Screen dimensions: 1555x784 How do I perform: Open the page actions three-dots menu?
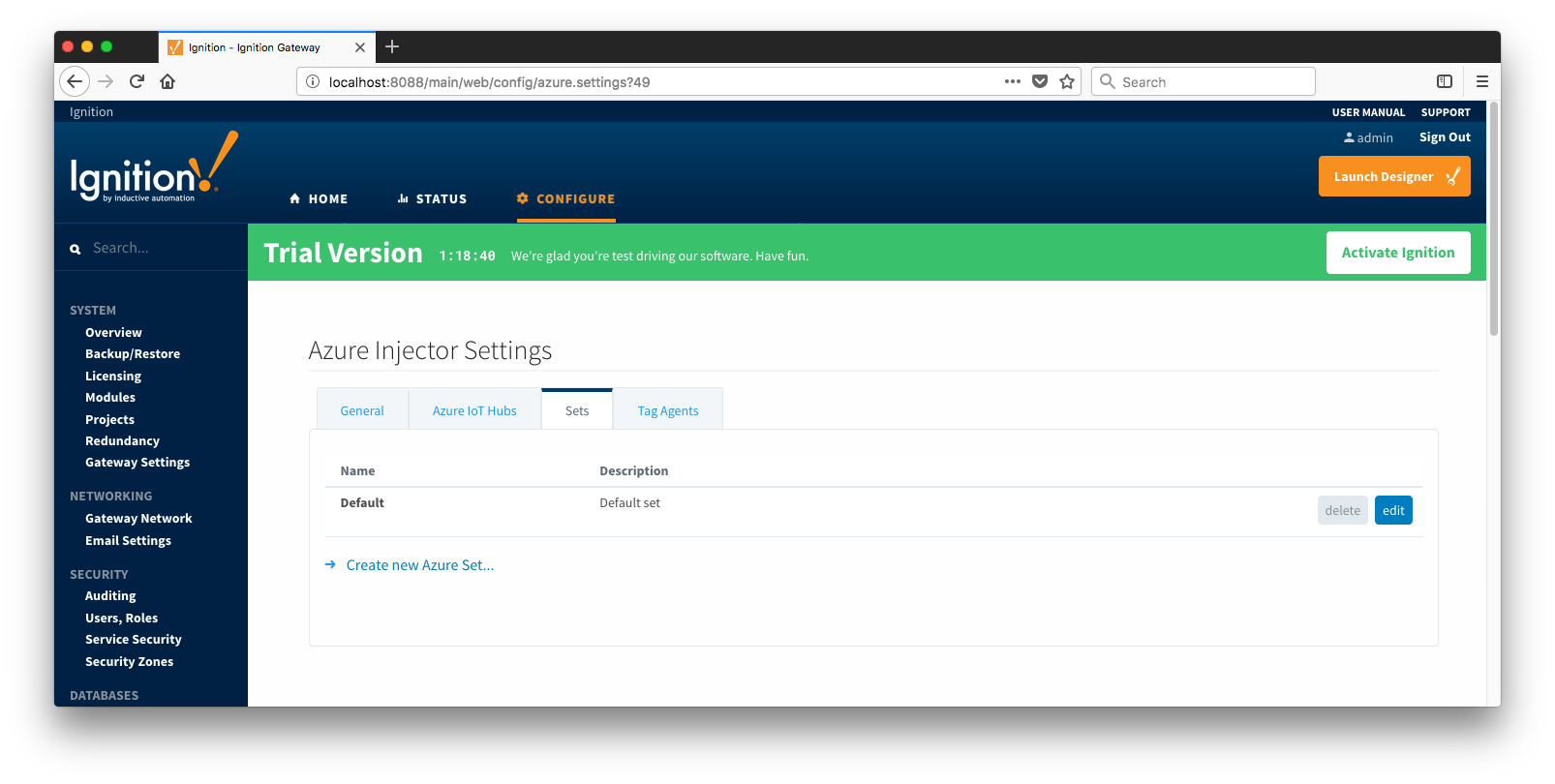1013,81
